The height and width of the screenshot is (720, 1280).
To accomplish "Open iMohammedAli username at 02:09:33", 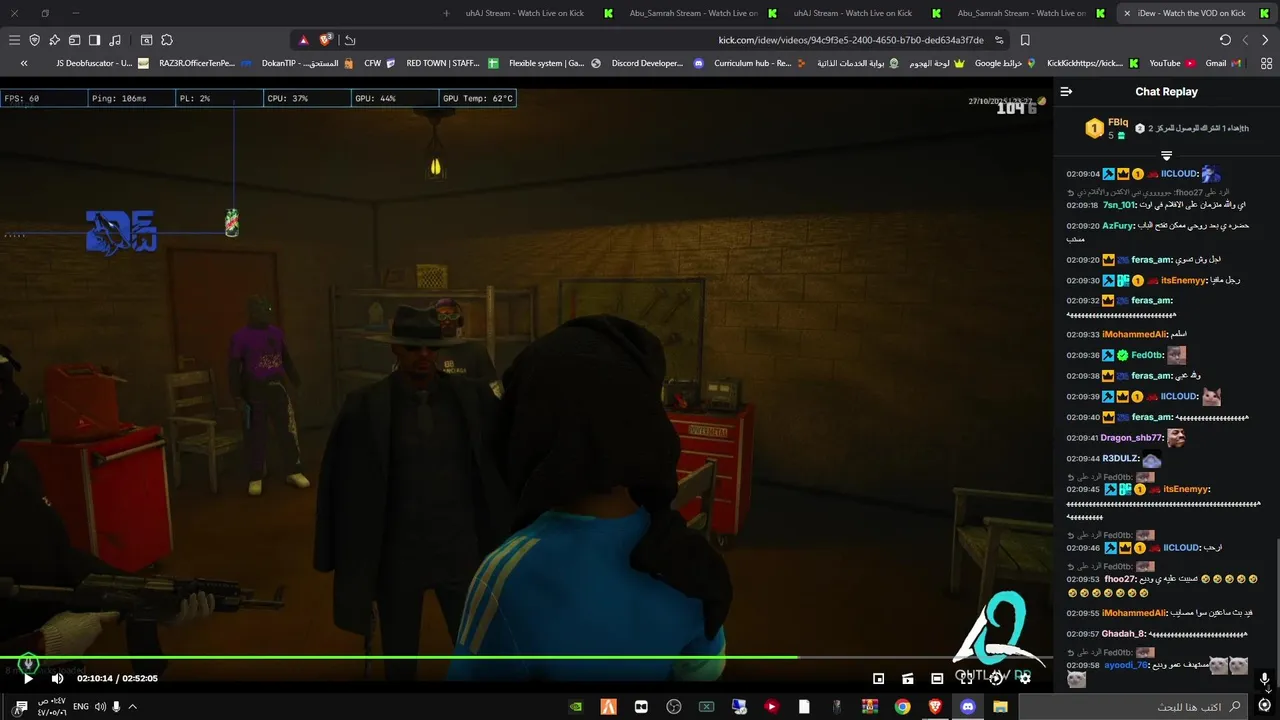I will 1134,334.
